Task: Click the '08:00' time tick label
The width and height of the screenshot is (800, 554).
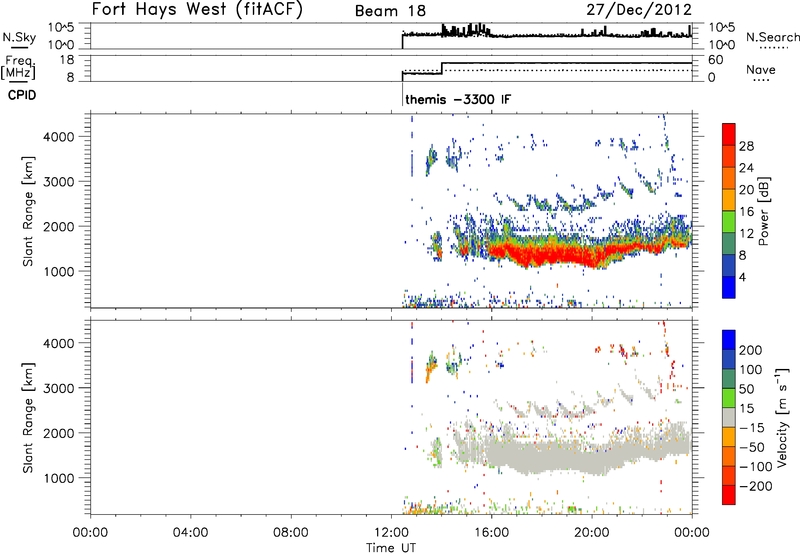Action: [x=291, y=533]
